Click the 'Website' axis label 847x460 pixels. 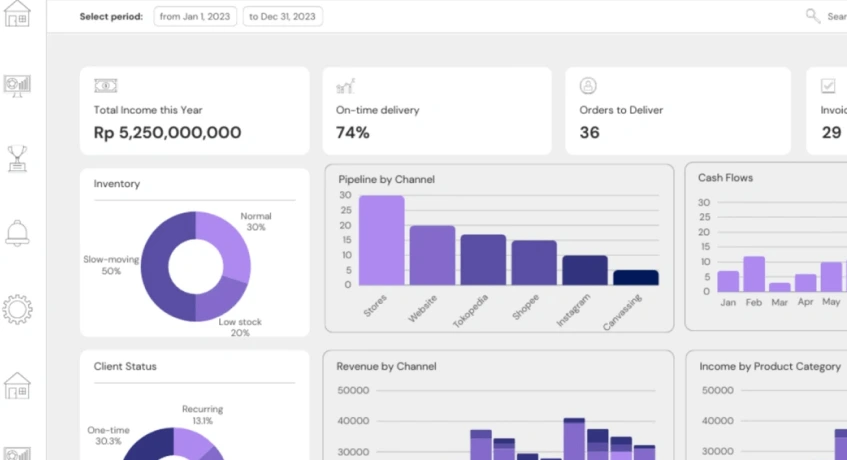[422, 308]
